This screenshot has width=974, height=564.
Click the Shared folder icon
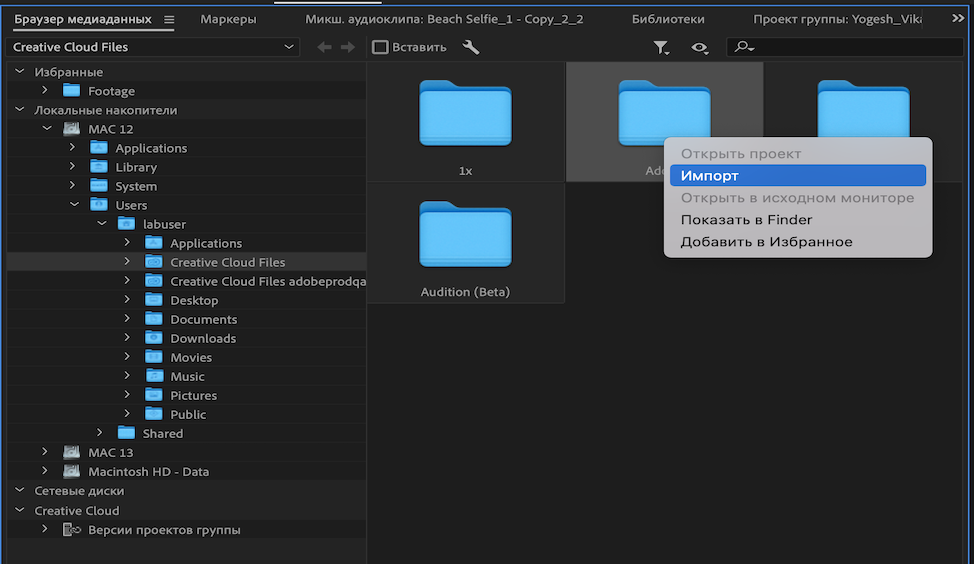pos(126,433)
